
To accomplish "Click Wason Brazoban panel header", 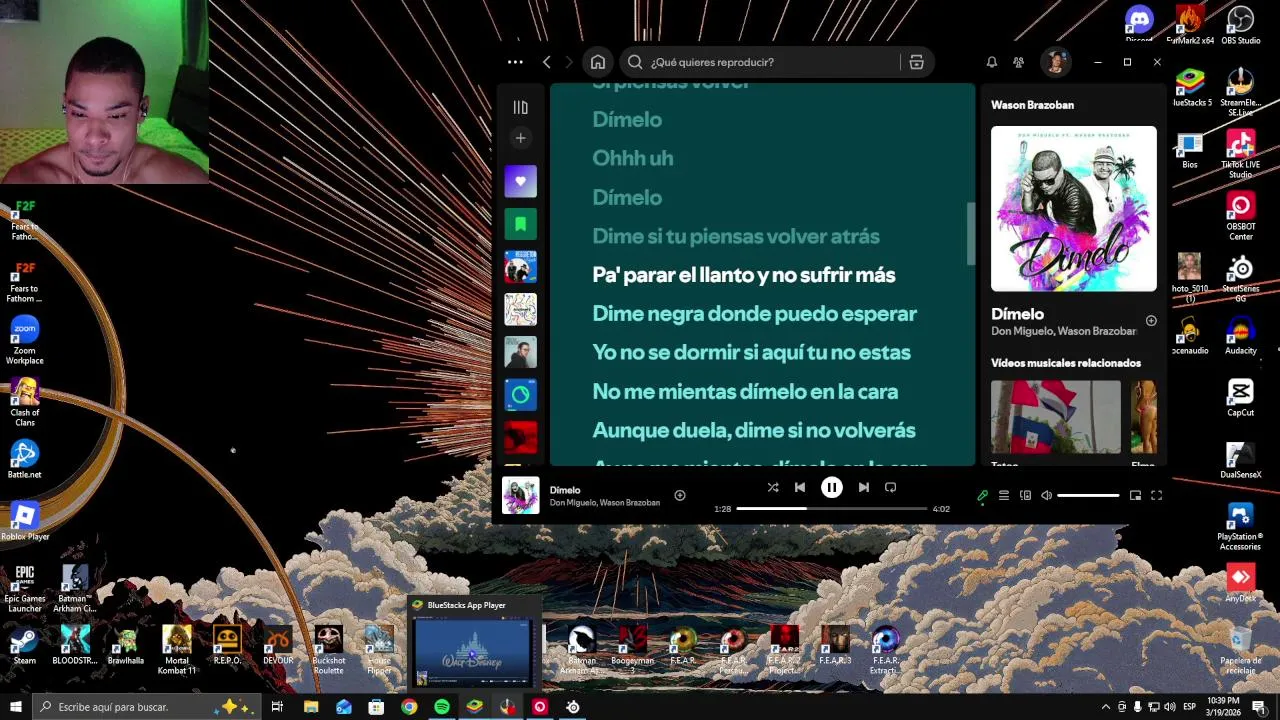I will point(1032,105).
